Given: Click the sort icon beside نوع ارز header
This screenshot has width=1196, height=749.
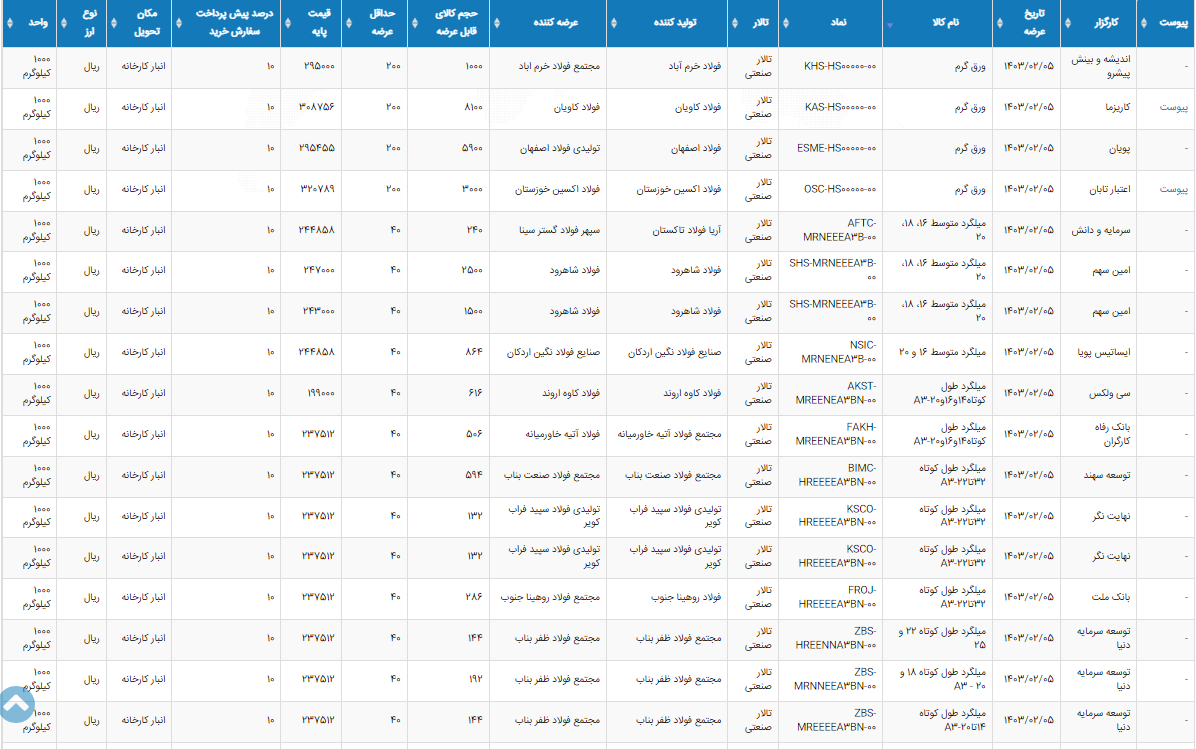Looking at the screenshot, I should 63,23.
